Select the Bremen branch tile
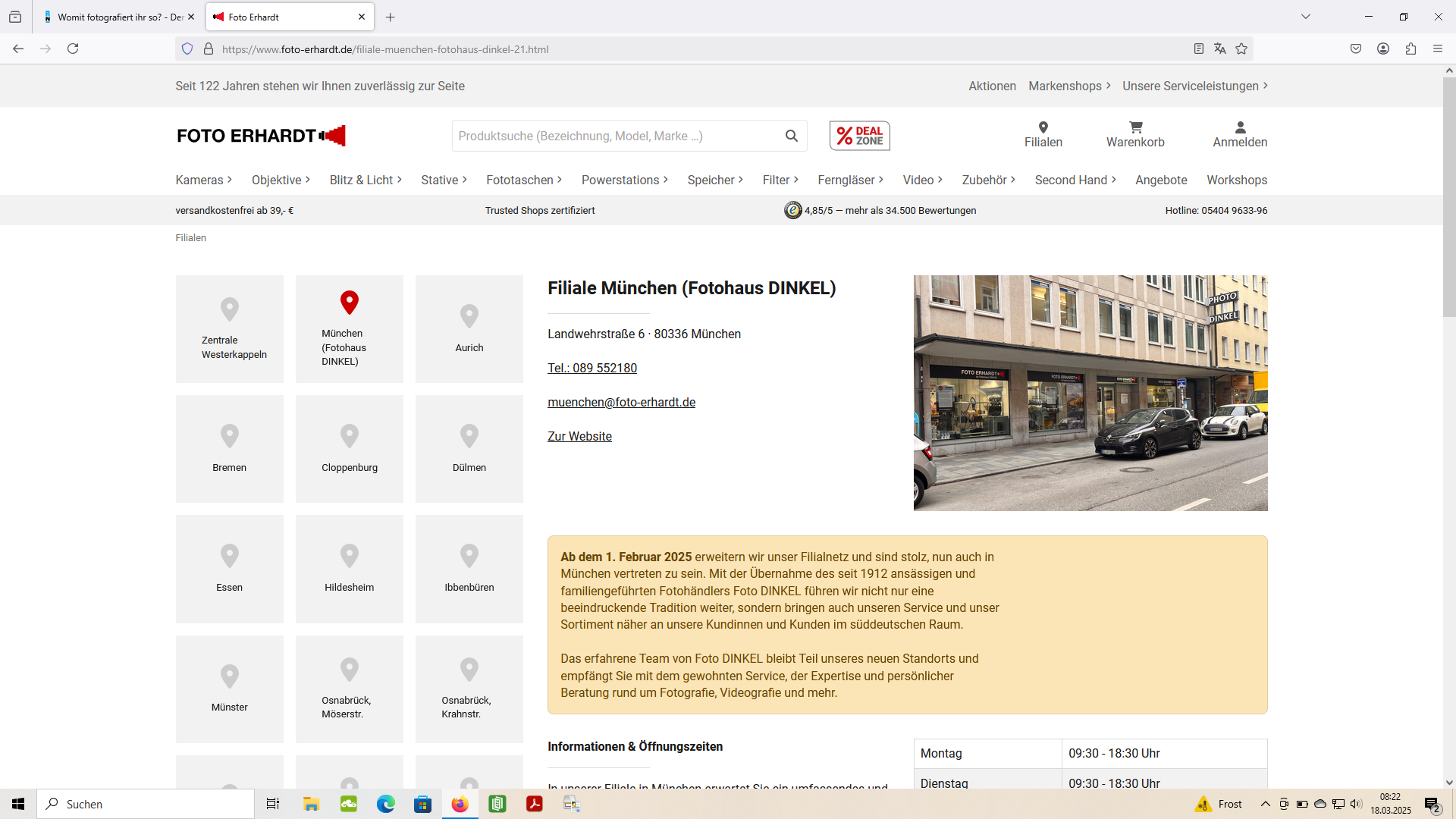Viewport: 1456px width, 819px height. tap(229, 449)
